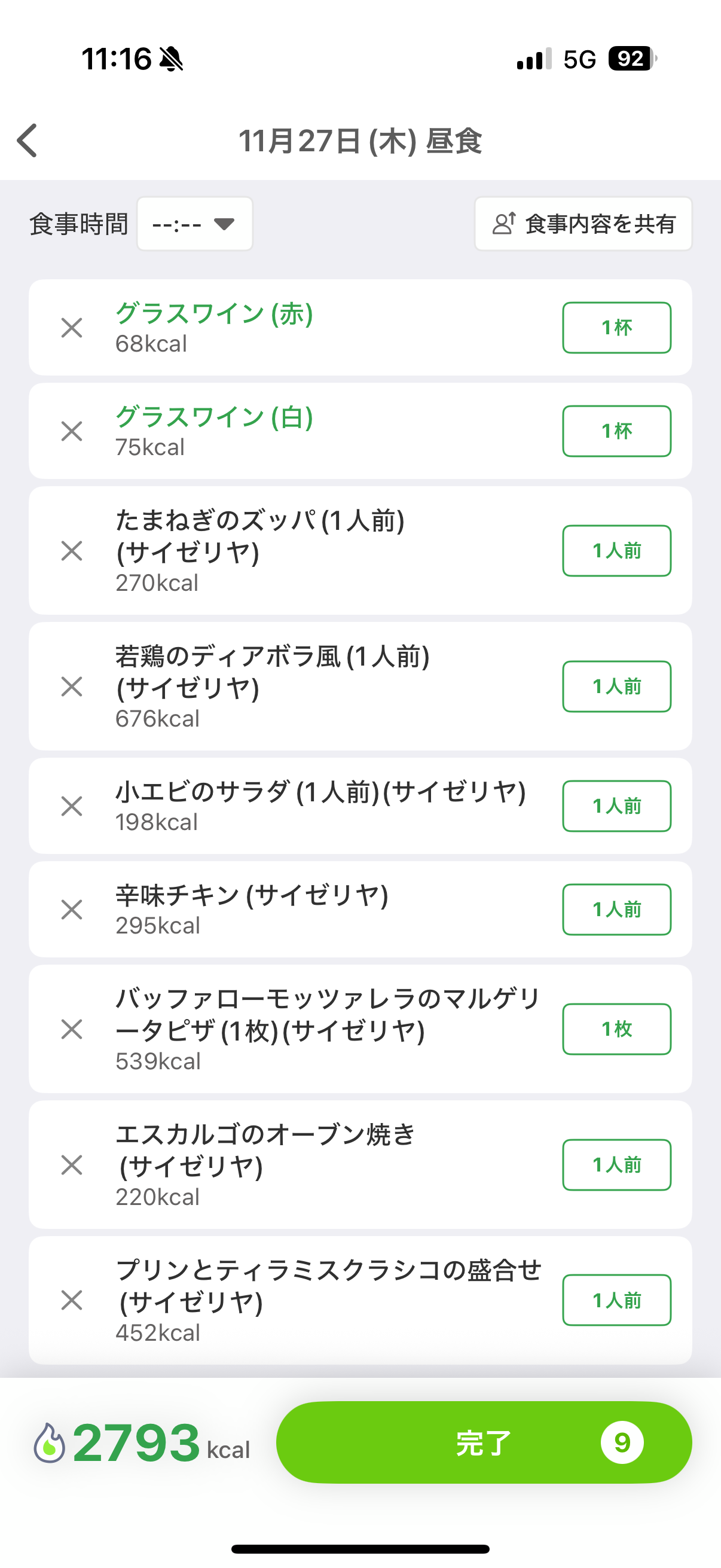Adjust エスカルゴ serving size 1人前
Image resolution: width=721 pixels, height=1568 pixels.
coord(616,1165)
